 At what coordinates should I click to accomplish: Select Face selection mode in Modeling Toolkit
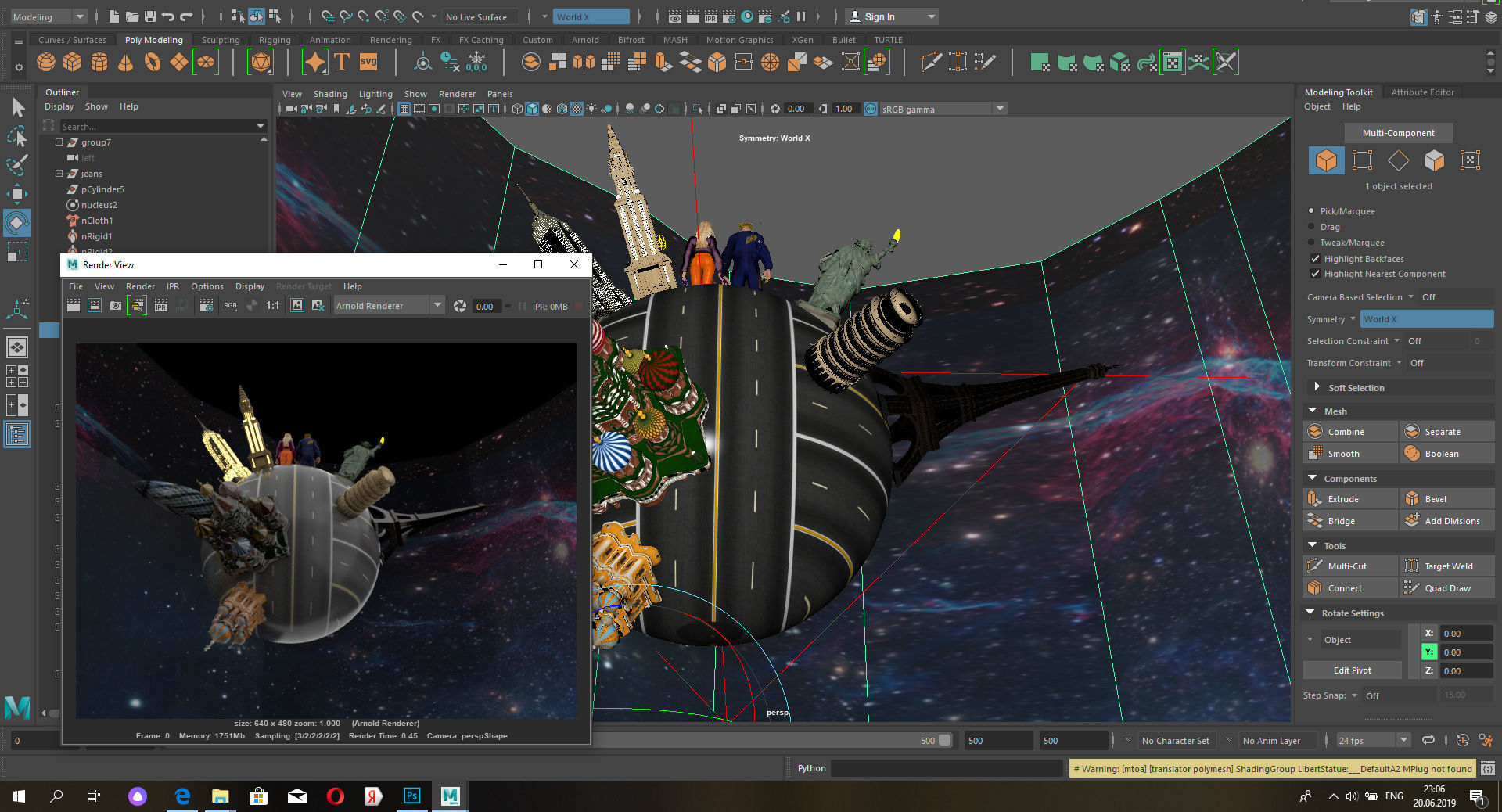[1434, 160]
